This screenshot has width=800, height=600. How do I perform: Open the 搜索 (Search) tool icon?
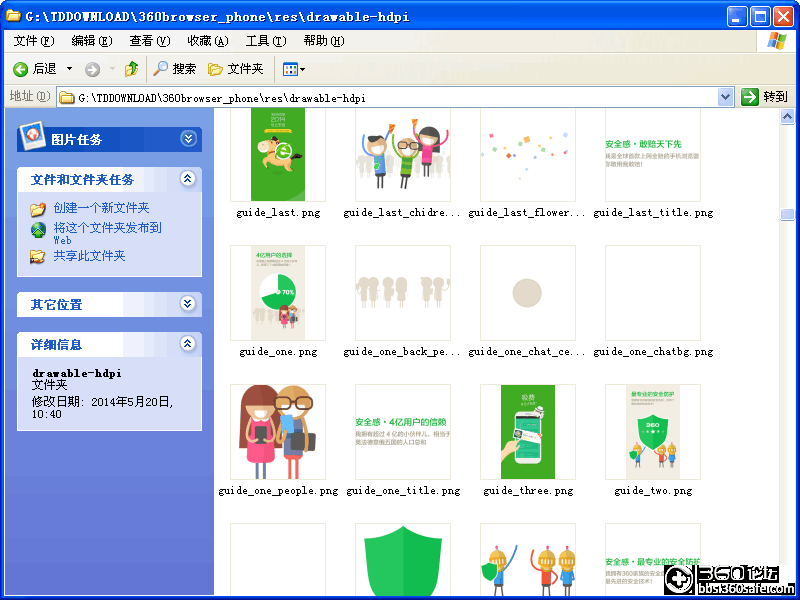click(x=163, y=70)
